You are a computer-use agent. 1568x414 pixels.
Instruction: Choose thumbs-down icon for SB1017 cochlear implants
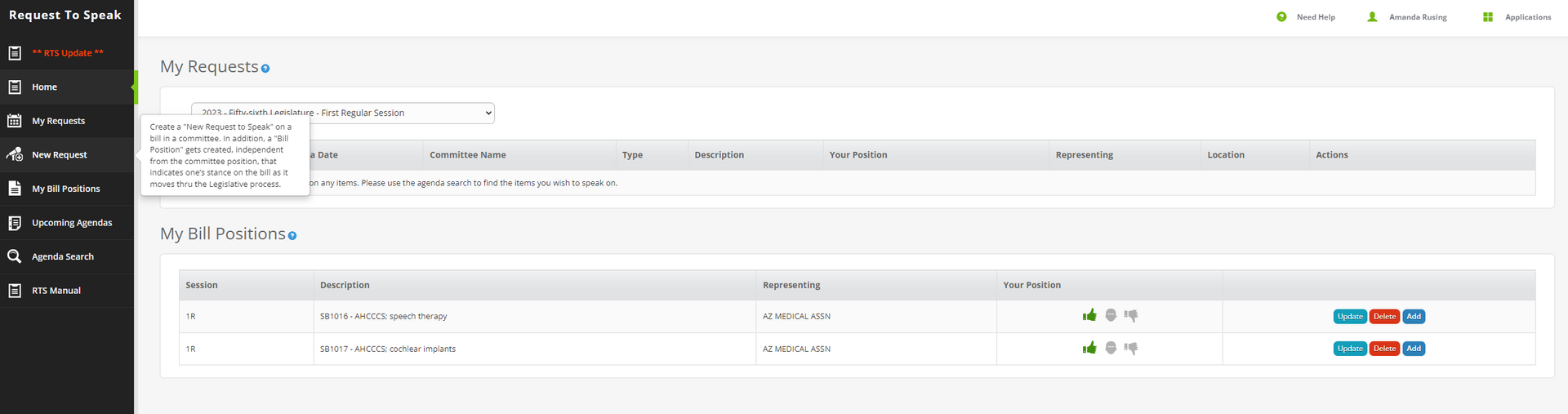click(x=1131, y=348)
